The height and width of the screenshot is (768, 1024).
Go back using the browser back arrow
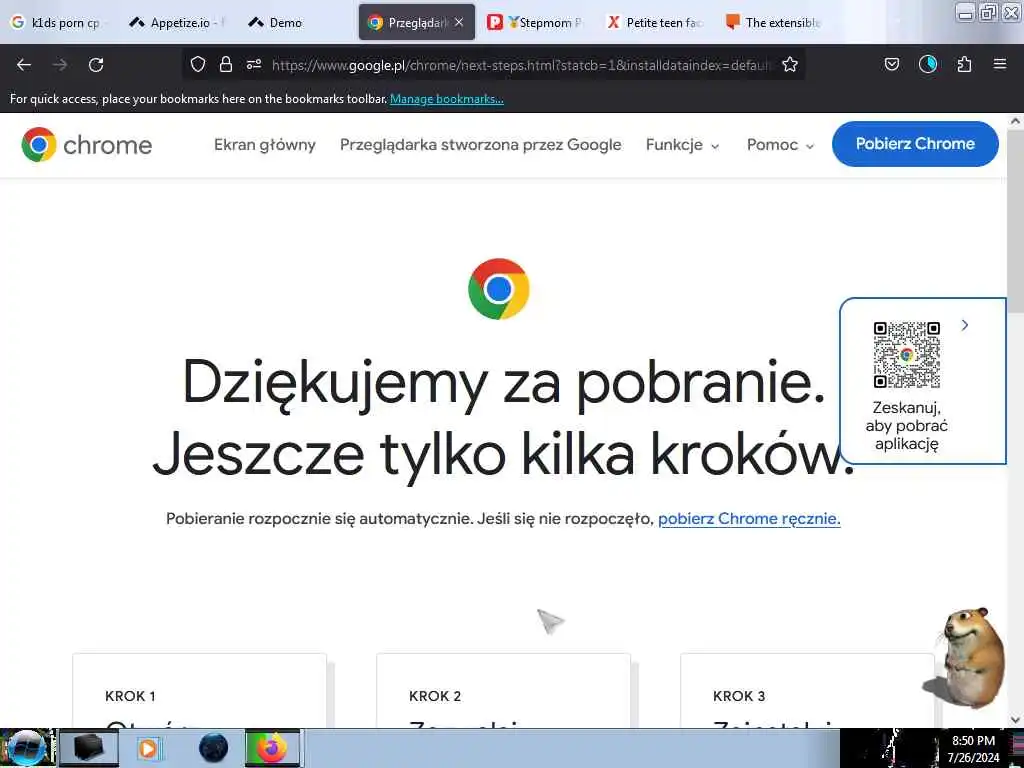(x=24, y=65)
